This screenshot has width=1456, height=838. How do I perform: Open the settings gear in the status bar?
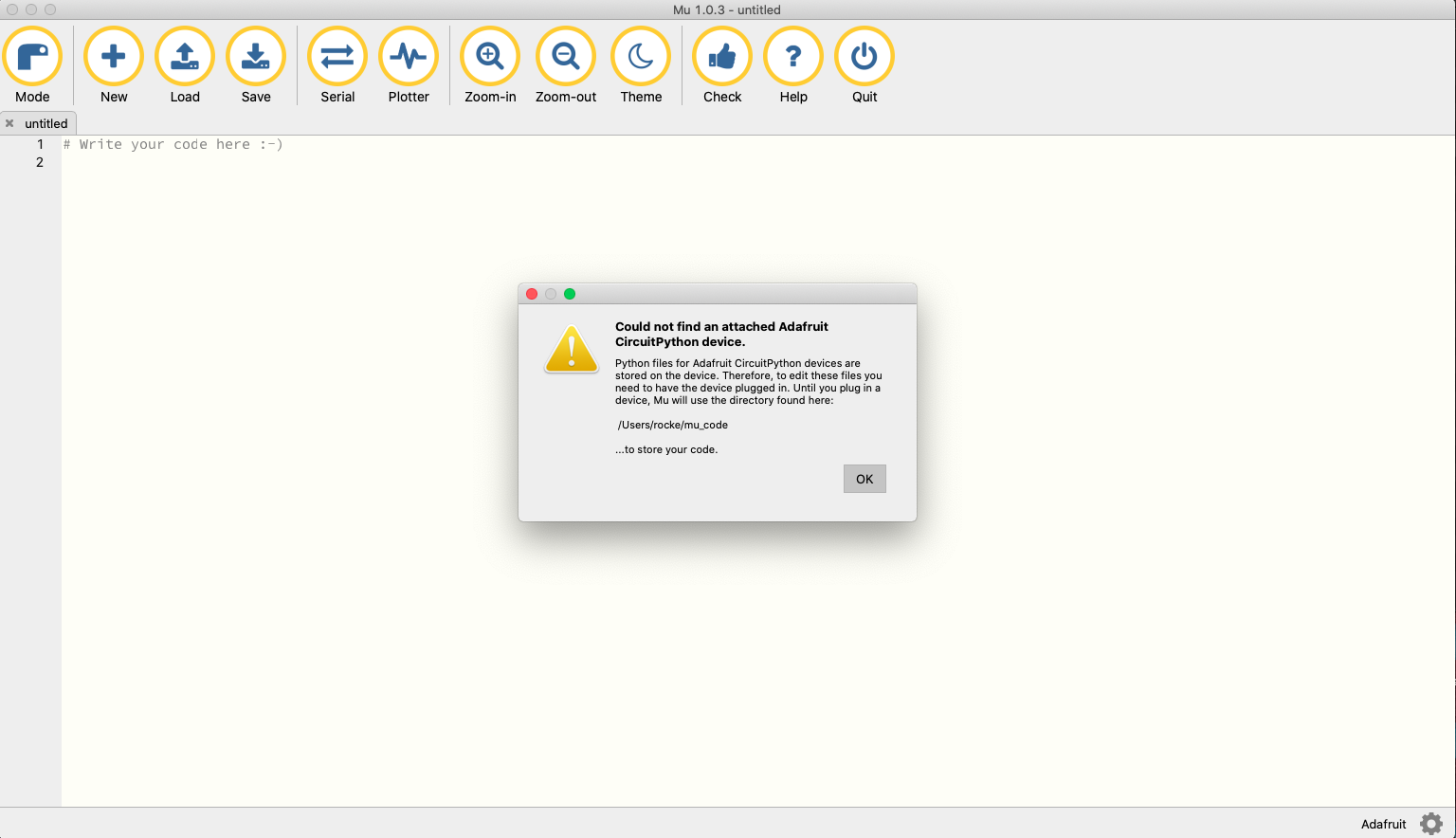1431,824
